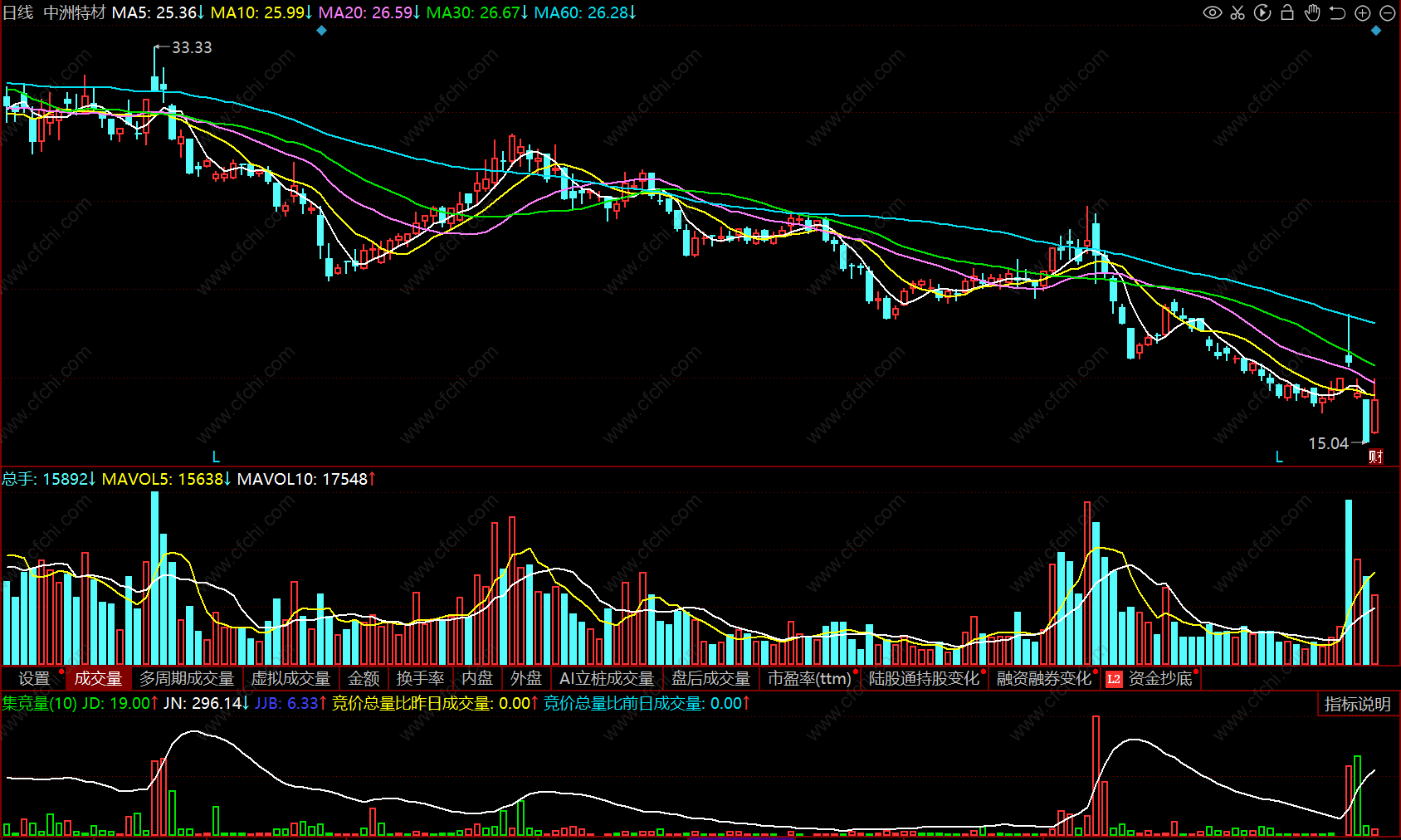Select the 成交量 volume indicator tab
This screenshot has height=840, width=1401.
98,679
